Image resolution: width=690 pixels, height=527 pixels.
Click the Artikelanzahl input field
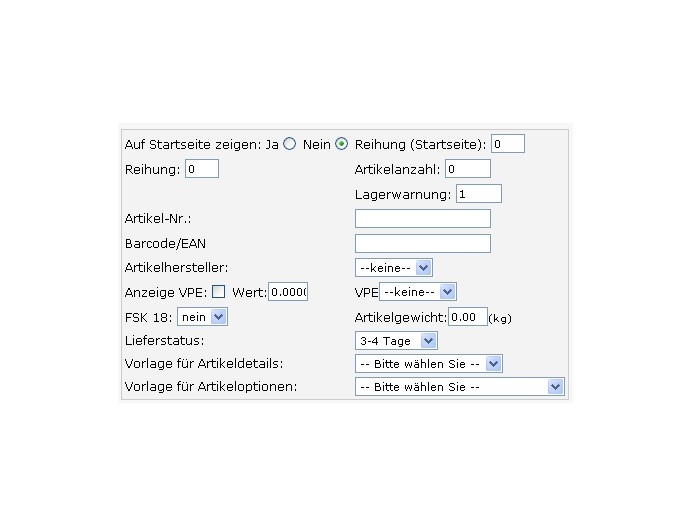click(468, 169)
